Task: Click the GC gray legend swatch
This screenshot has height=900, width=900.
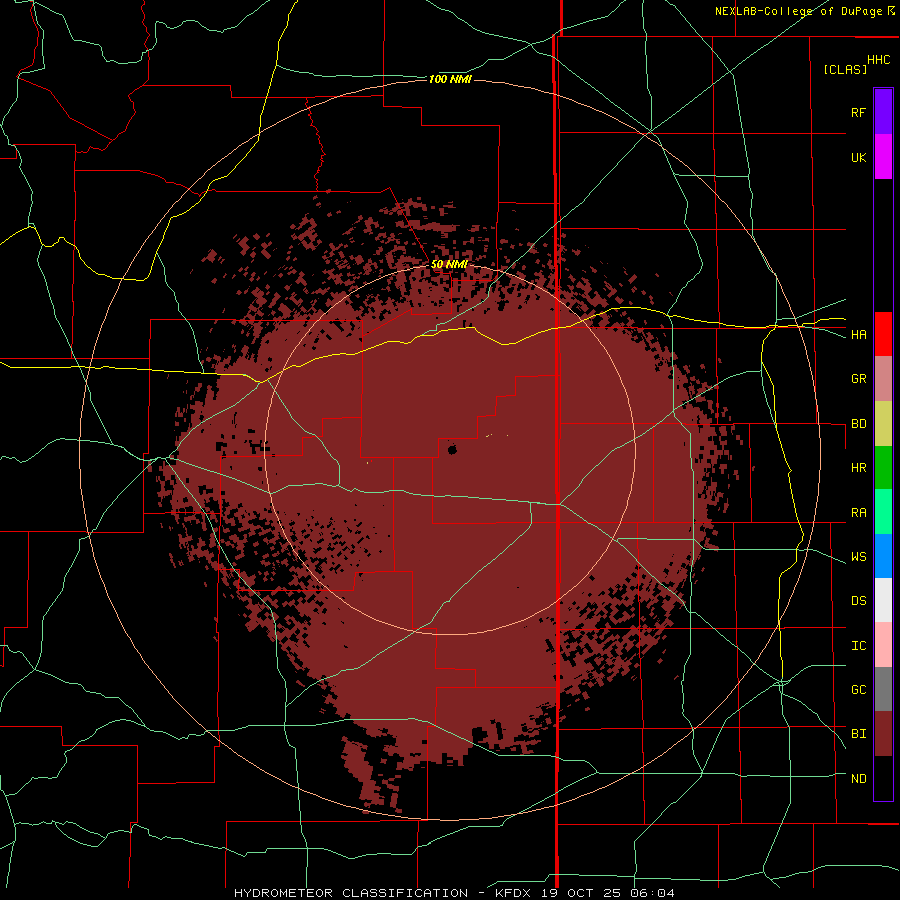Action: (883, 689)
